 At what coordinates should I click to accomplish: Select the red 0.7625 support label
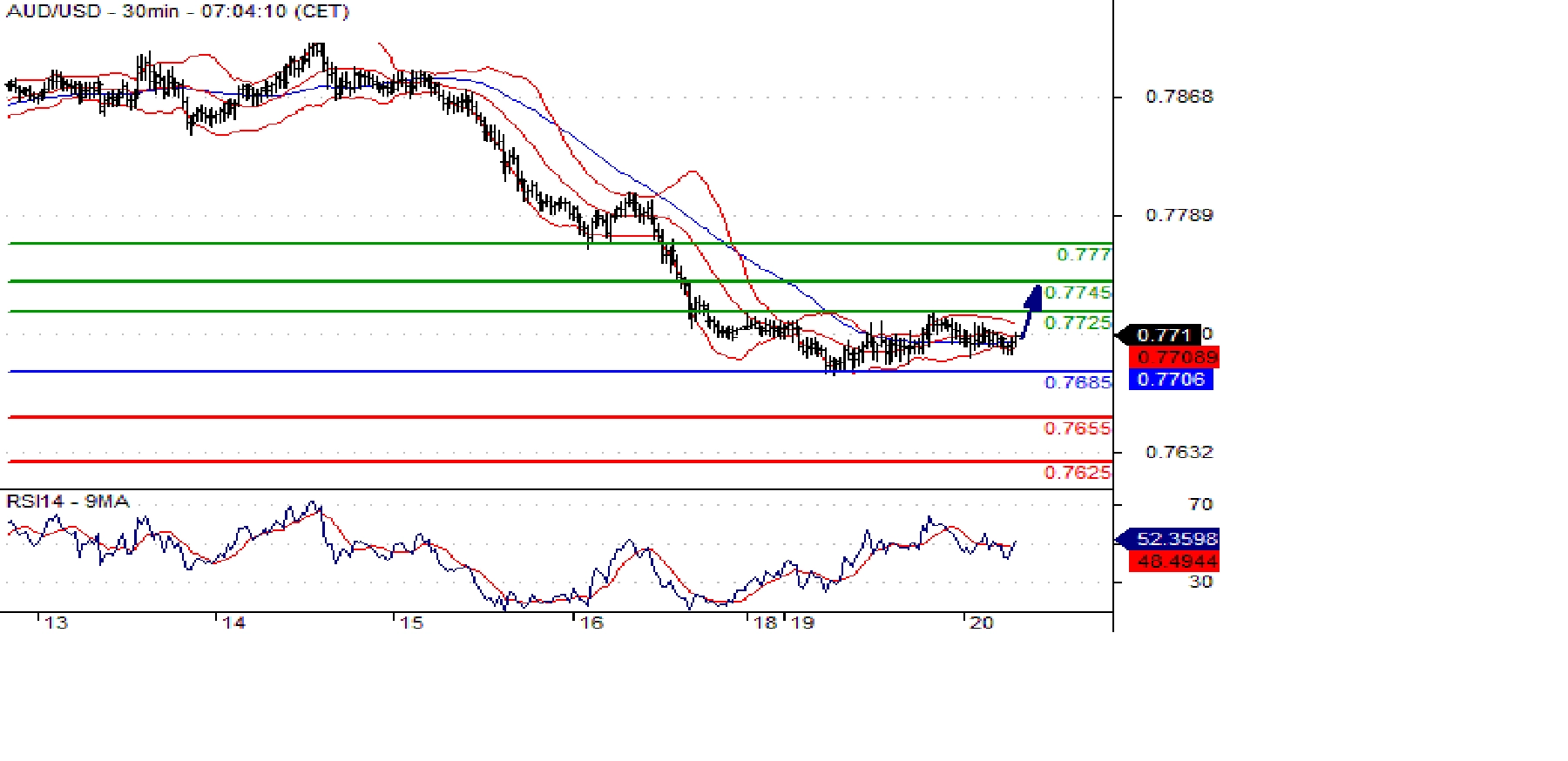tap(1078, 473)
